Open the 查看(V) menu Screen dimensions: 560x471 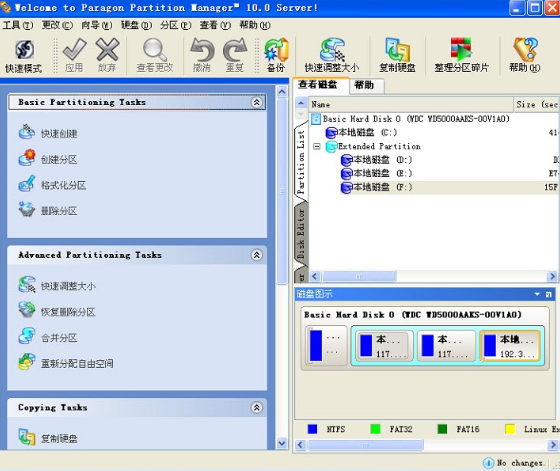point(215,25)
